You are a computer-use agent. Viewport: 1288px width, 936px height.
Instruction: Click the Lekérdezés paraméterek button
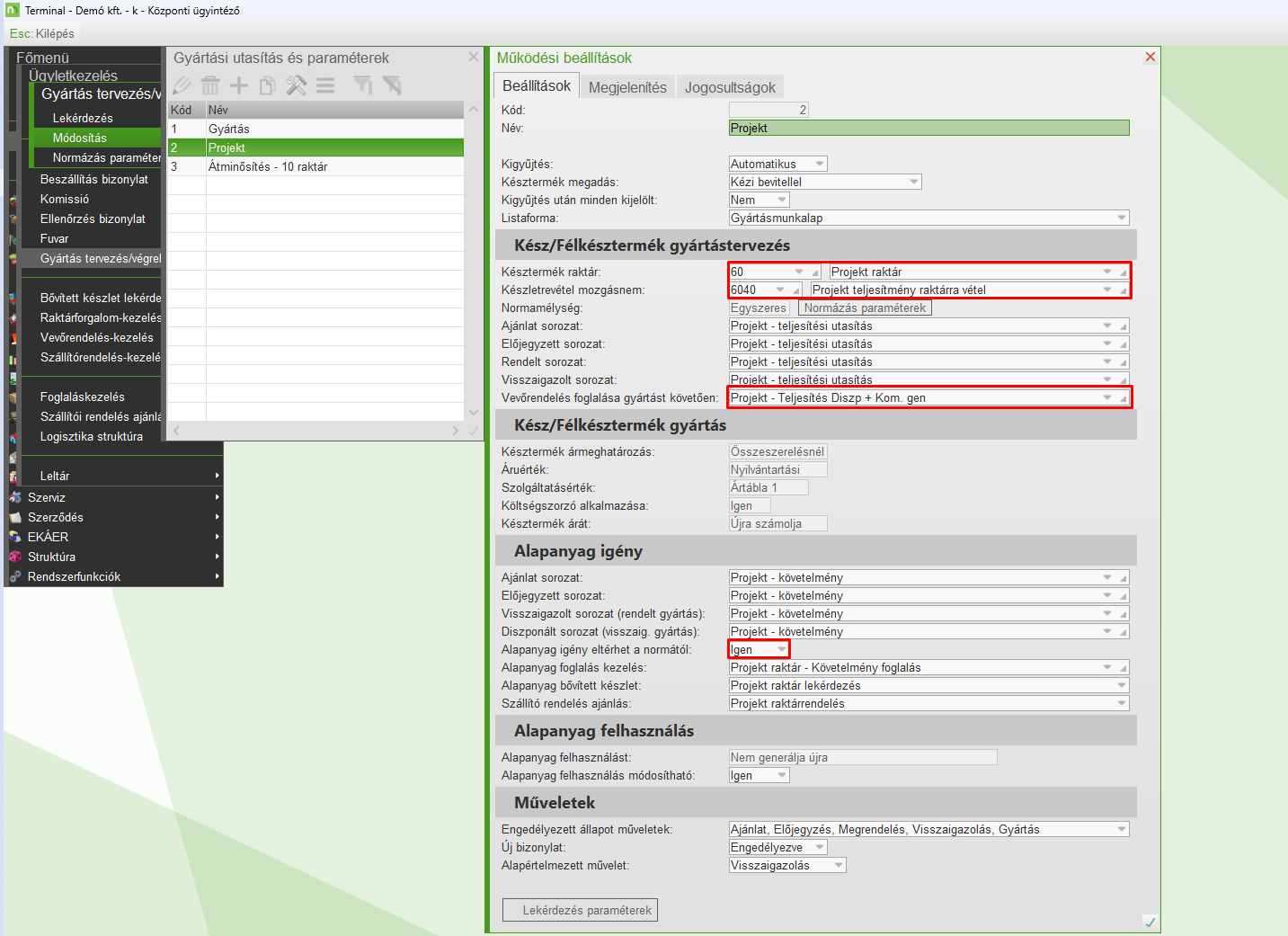[580, 910]
